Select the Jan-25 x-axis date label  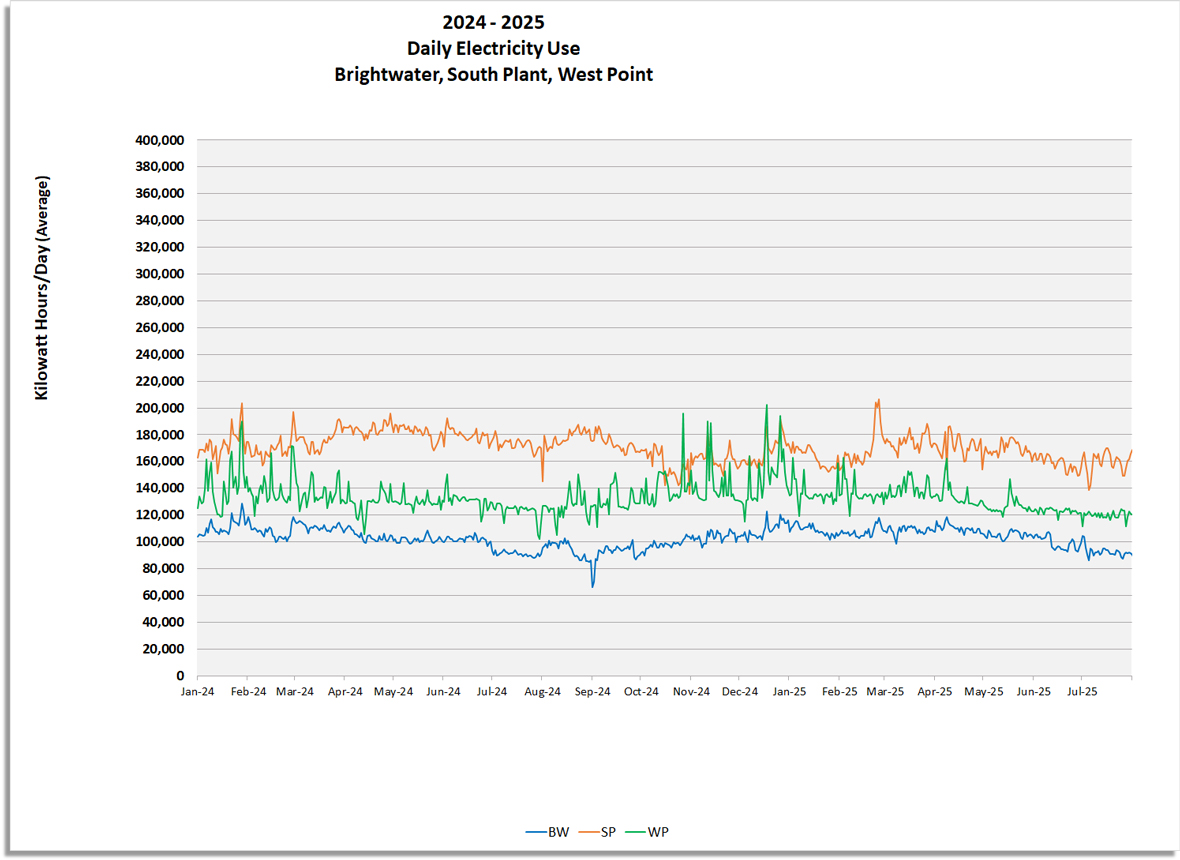click(x=789, y=691)
